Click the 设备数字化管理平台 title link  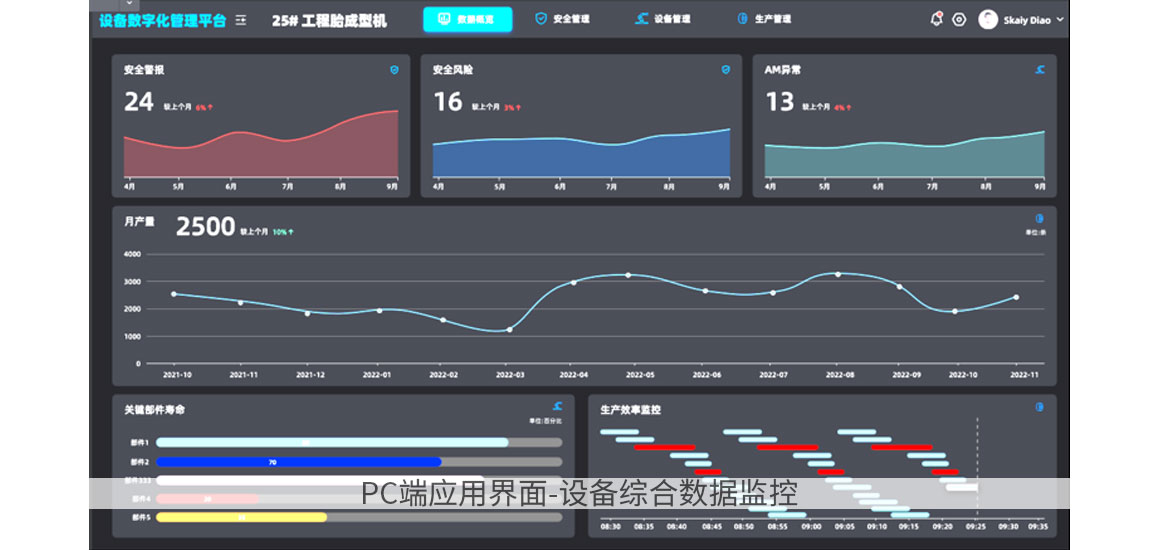click(162, 20)
